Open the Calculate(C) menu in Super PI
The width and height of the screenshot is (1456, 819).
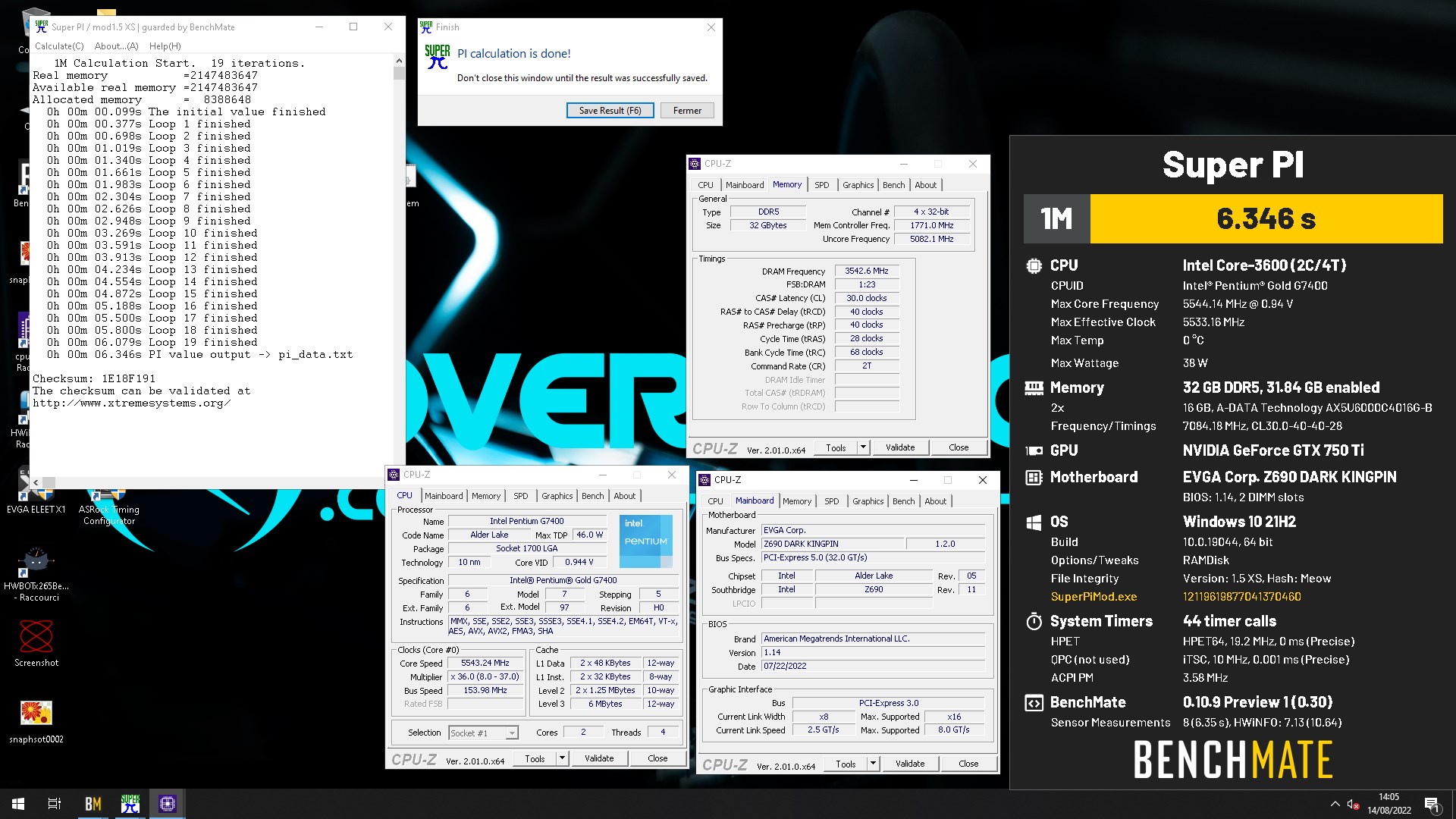59,46
